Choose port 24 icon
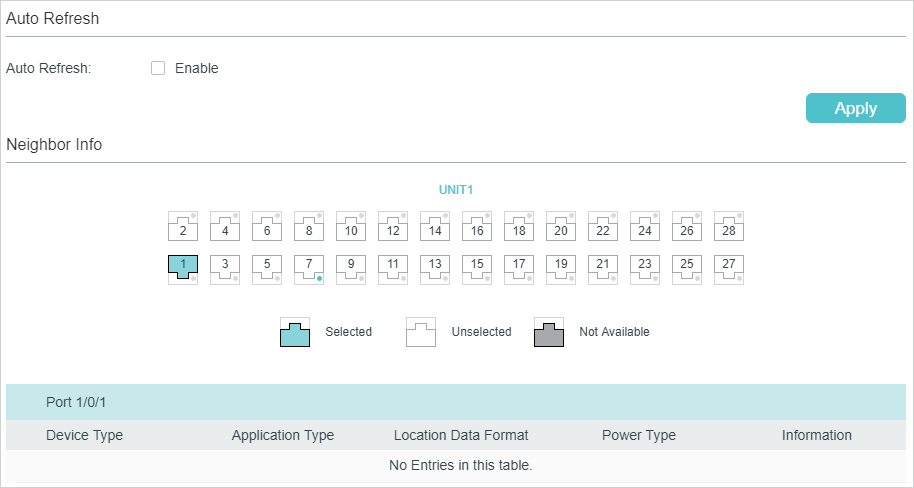Screen dimensions: 914x488 (x=645, y=227)
